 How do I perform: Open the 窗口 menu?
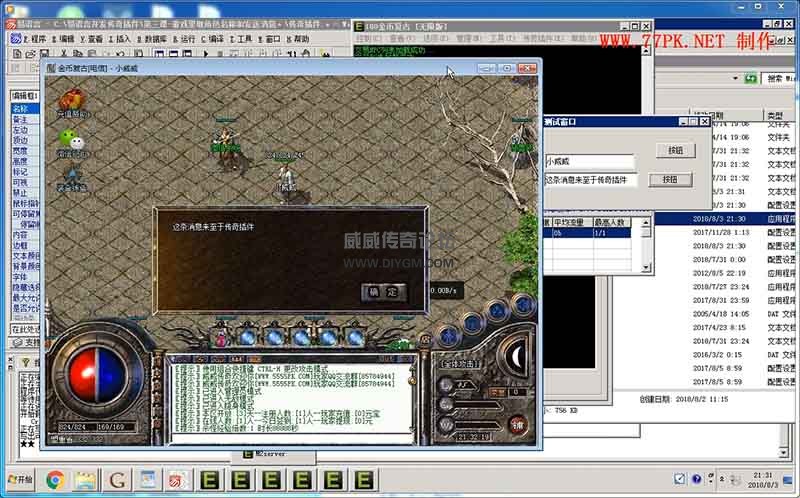269,39
